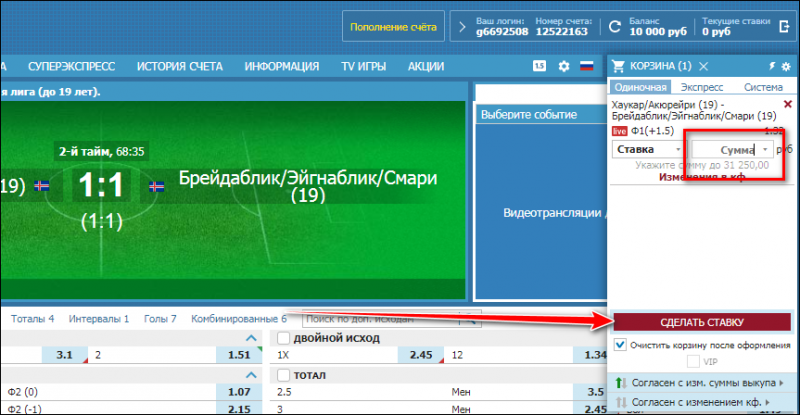Open ИСТОРИЯ СЧЕТА menu
800x415 pixels.
tap(180, 66)
